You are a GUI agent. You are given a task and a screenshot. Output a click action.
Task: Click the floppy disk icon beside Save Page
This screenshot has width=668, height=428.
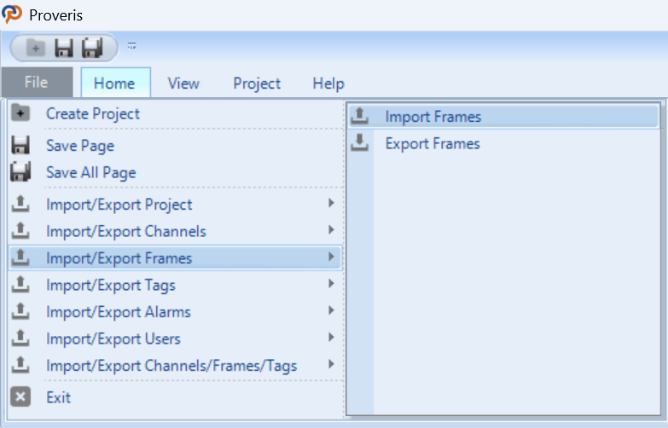tap(20, 145)
